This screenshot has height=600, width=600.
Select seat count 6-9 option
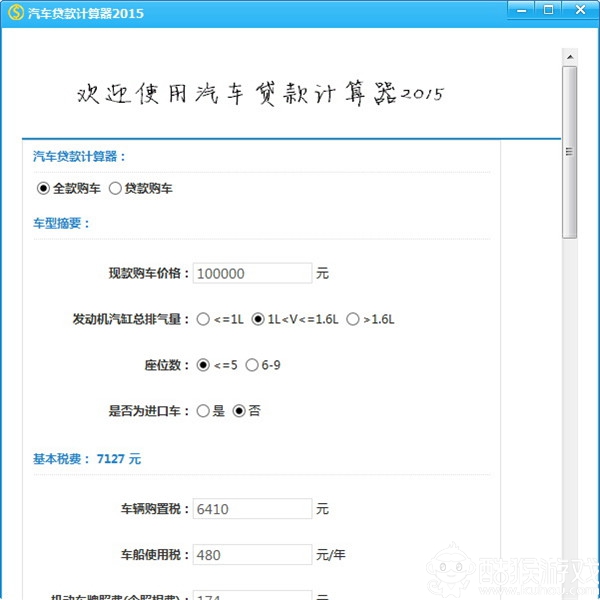click(252, 365)
